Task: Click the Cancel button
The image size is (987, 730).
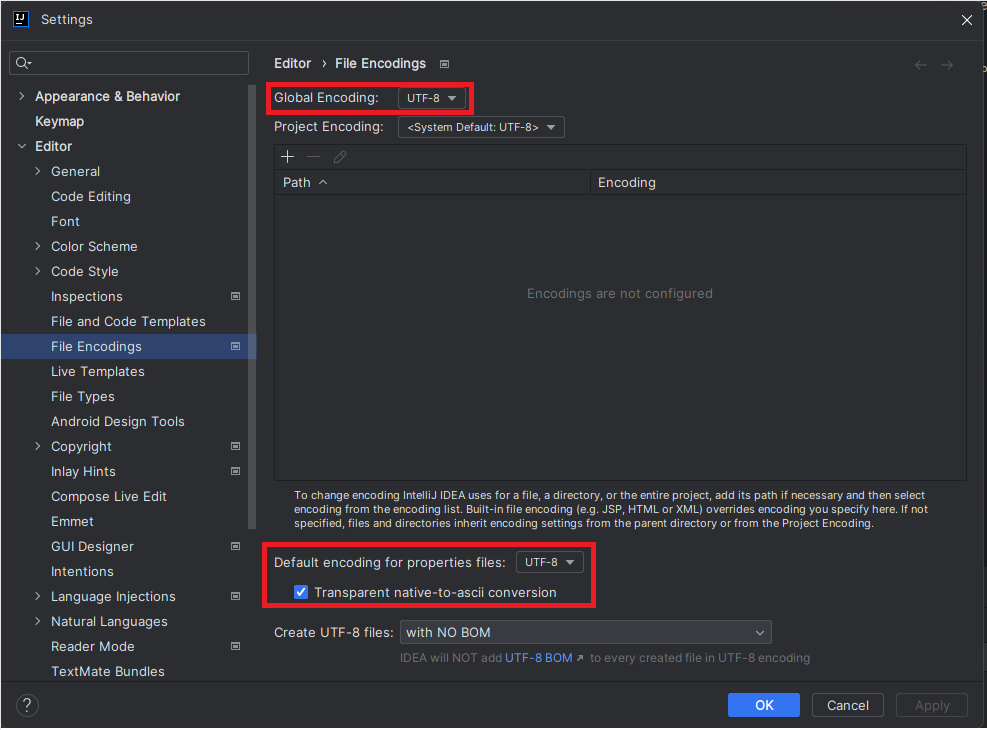Action: 848,705
